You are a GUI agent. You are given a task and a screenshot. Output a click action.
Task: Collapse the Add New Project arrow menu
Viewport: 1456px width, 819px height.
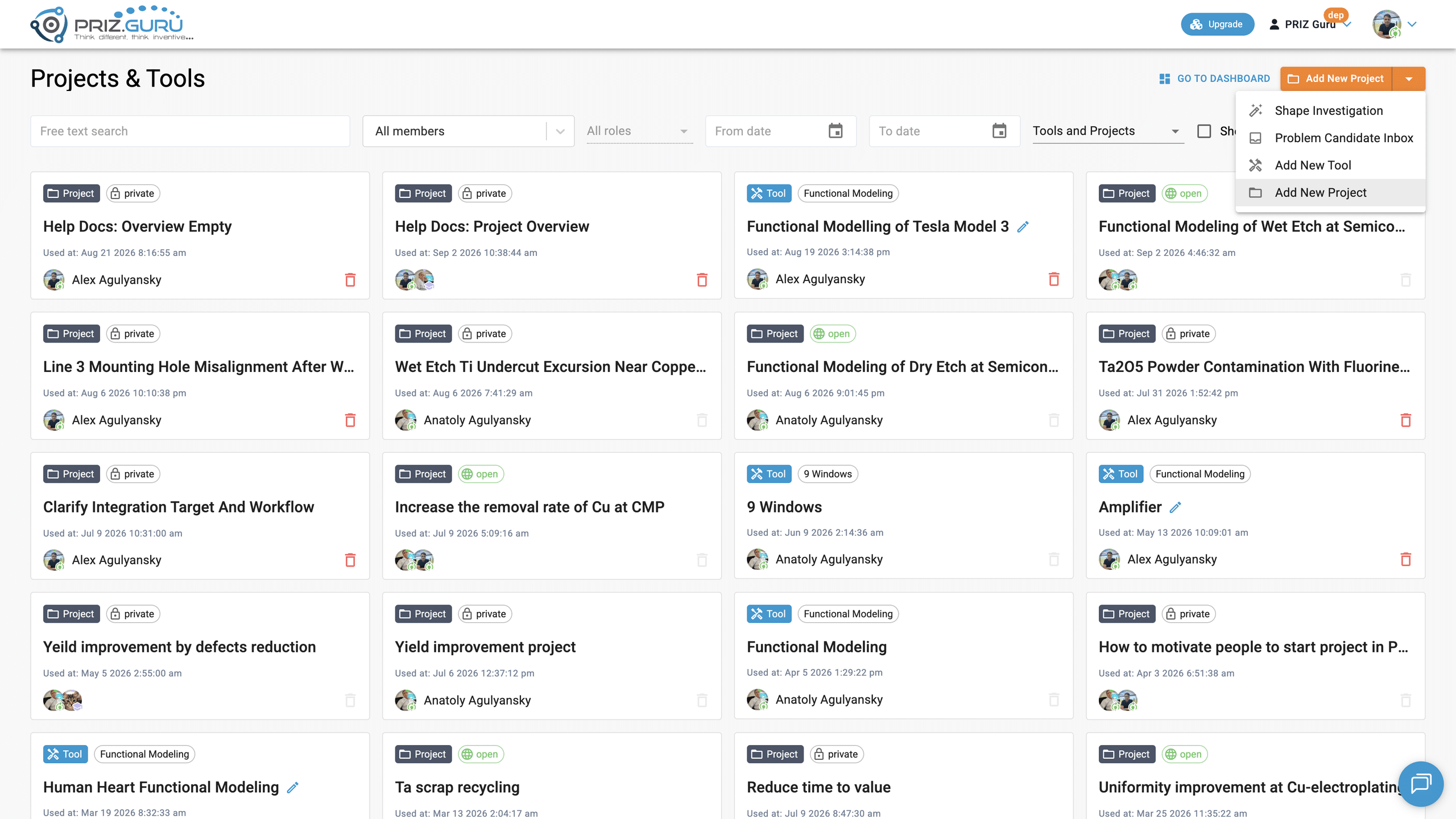point(1409,79)
